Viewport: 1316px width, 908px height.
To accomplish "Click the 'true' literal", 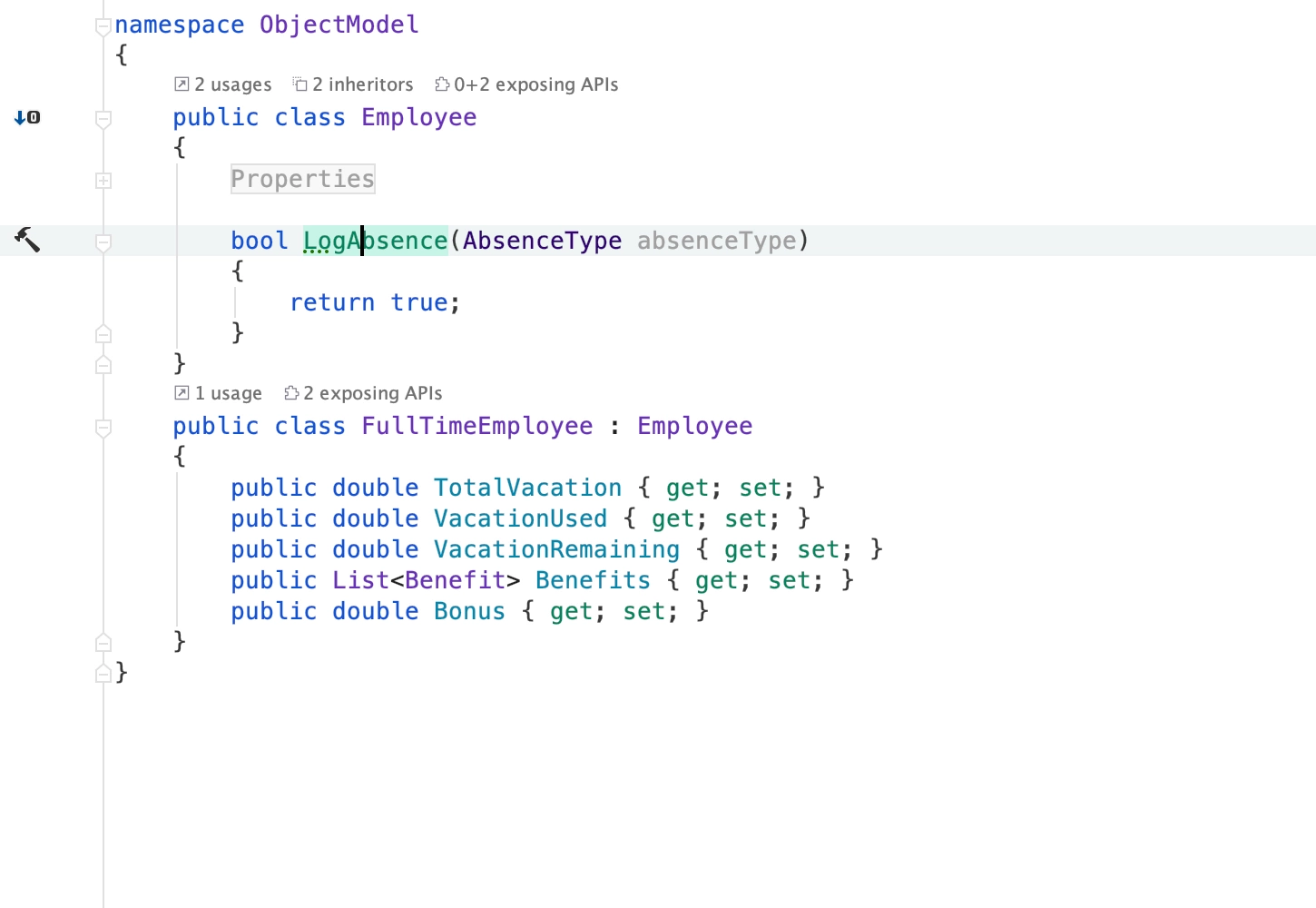I will tap(418, 302).
